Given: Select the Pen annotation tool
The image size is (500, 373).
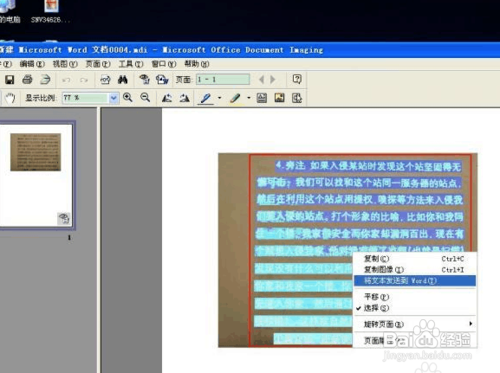Looking at the screenshot, I should coord(206,98).
